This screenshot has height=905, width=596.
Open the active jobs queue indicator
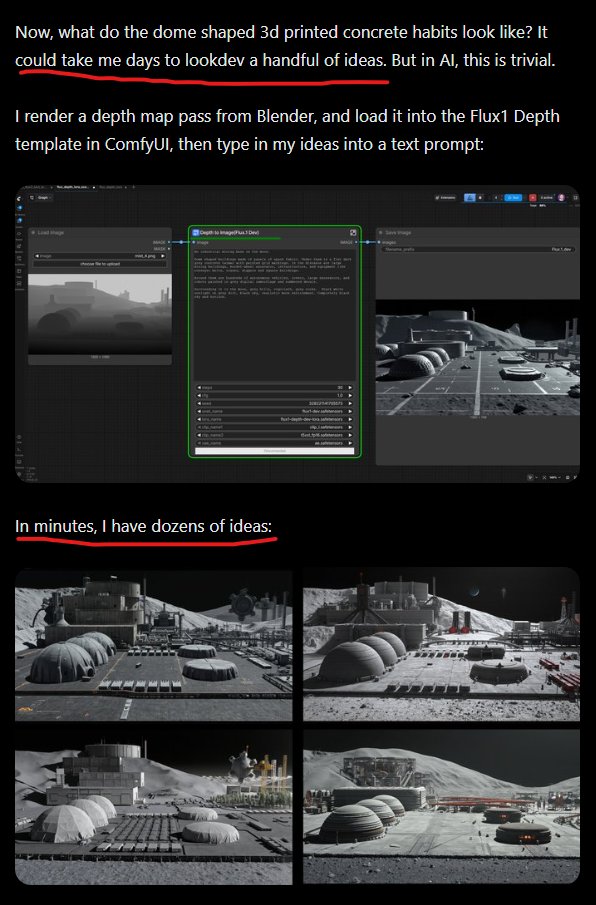[x=546, y=197]
